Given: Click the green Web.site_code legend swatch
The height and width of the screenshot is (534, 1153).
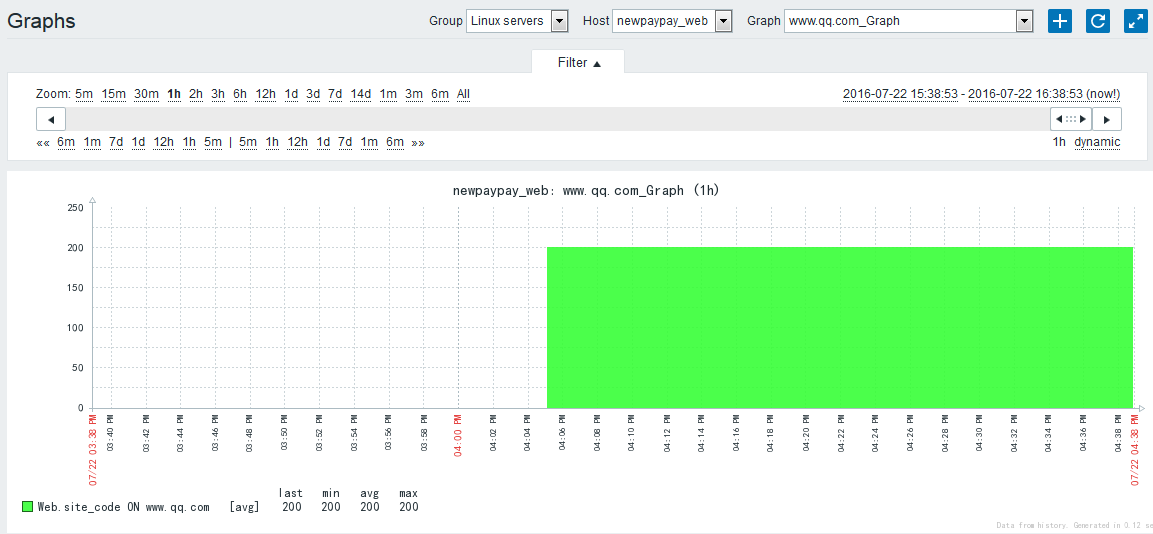Looking at the screenshot, I should (x=27, y=507).
